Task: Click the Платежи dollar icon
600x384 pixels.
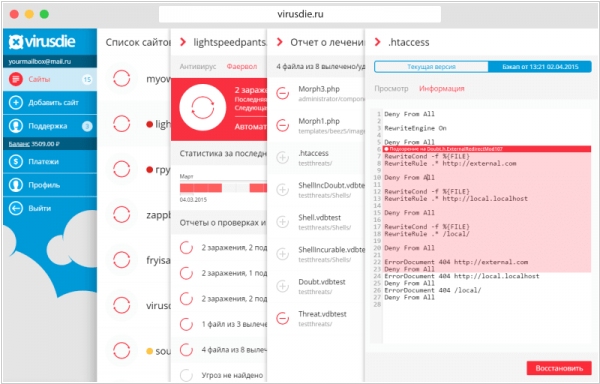Action: pyautogui.click(x=16, y=162)
